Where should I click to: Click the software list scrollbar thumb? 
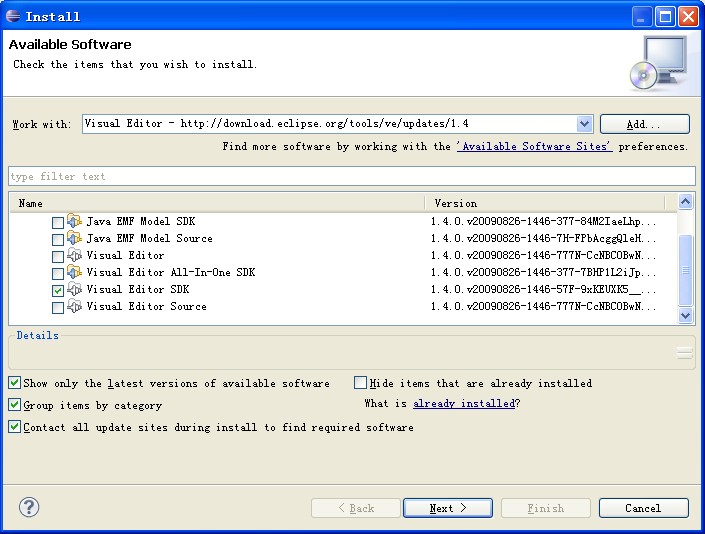pos(685,270)
